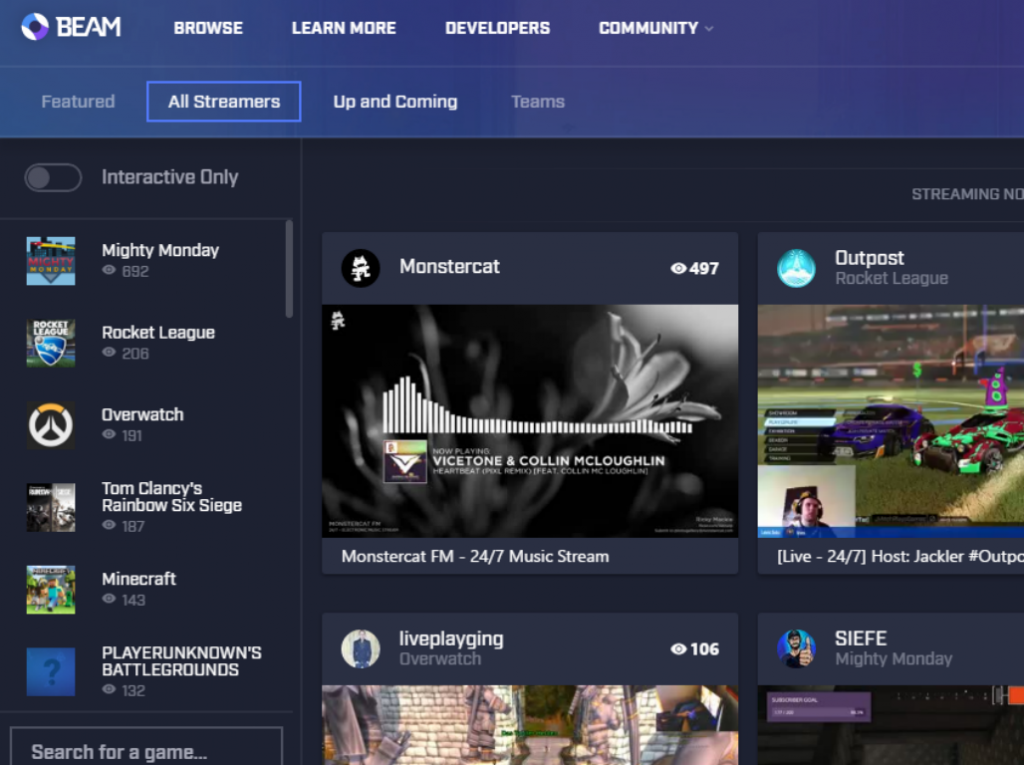Click the eye icon beside 106 viewers
The width and height of the screenshot is (1024, 765).
click(679, 649)
